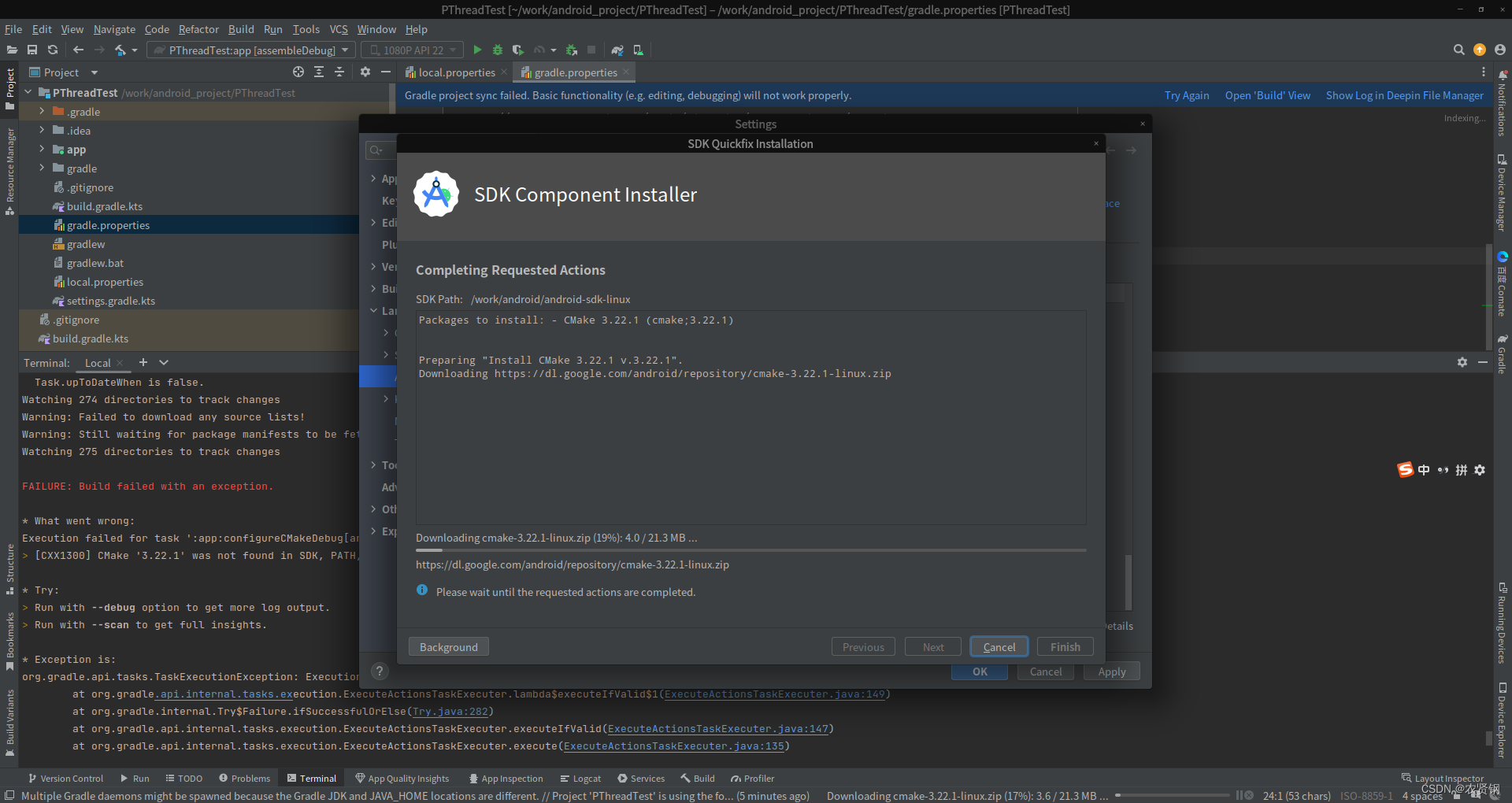
Task: Click the Open folder toolbar icon
Action: pyautogui.click(x=12, y=50)
